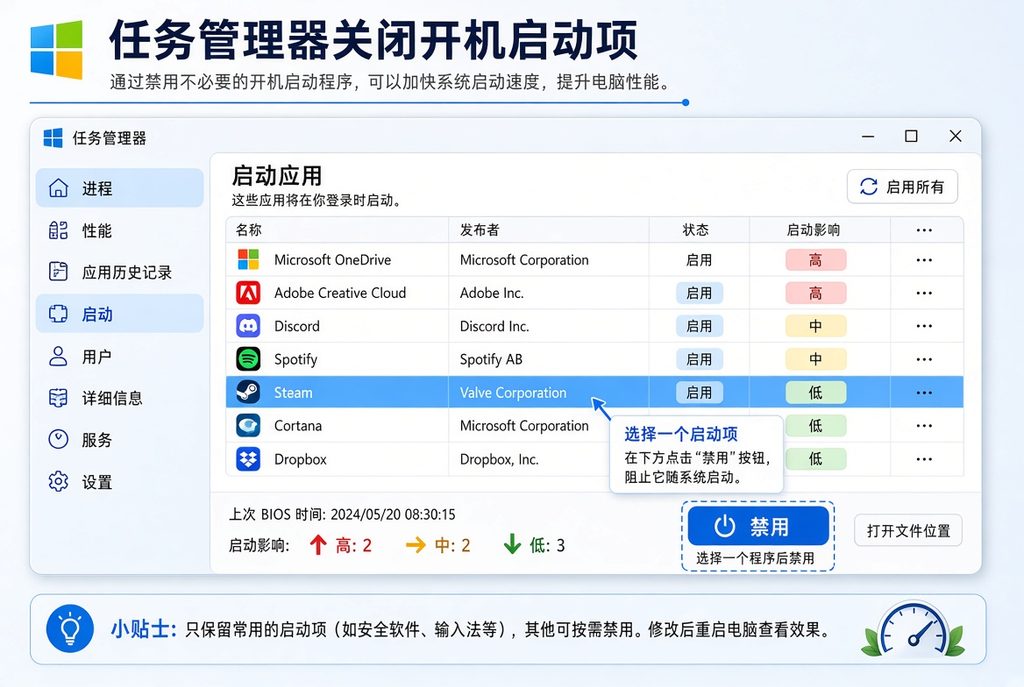Click the 启用 status badge for Steam
1024x687 pixels.
699,392
